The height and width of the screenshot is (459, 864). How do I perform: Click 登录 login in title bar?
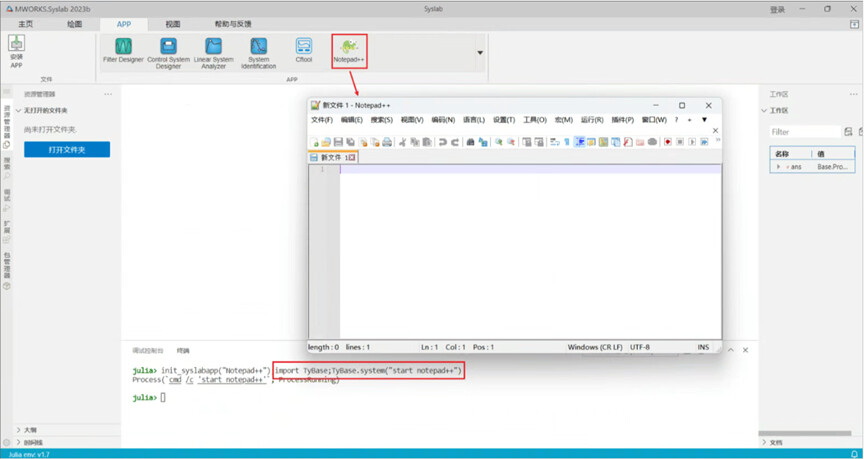(x=777, y=9)
